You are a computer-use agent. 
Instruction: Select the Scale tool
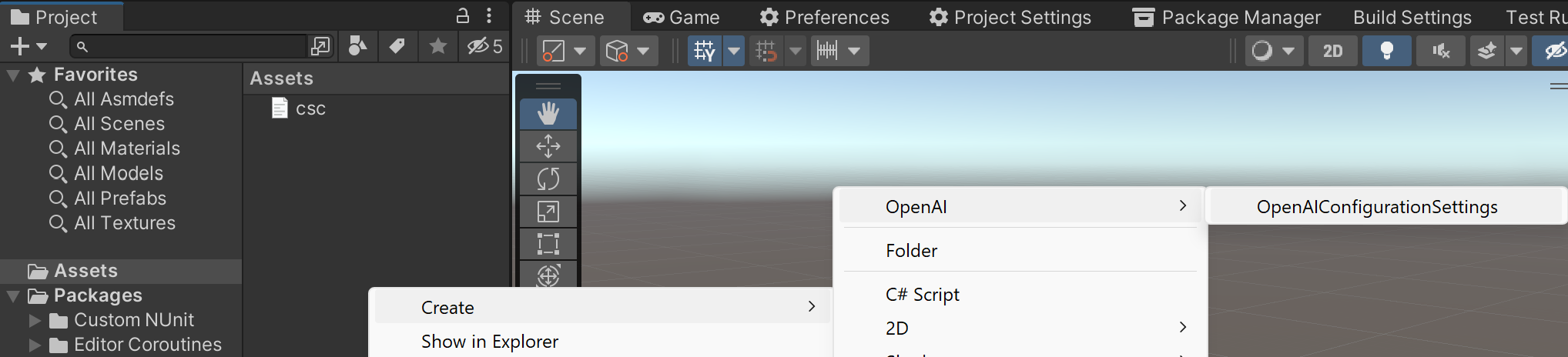click(x=548, y=211)
